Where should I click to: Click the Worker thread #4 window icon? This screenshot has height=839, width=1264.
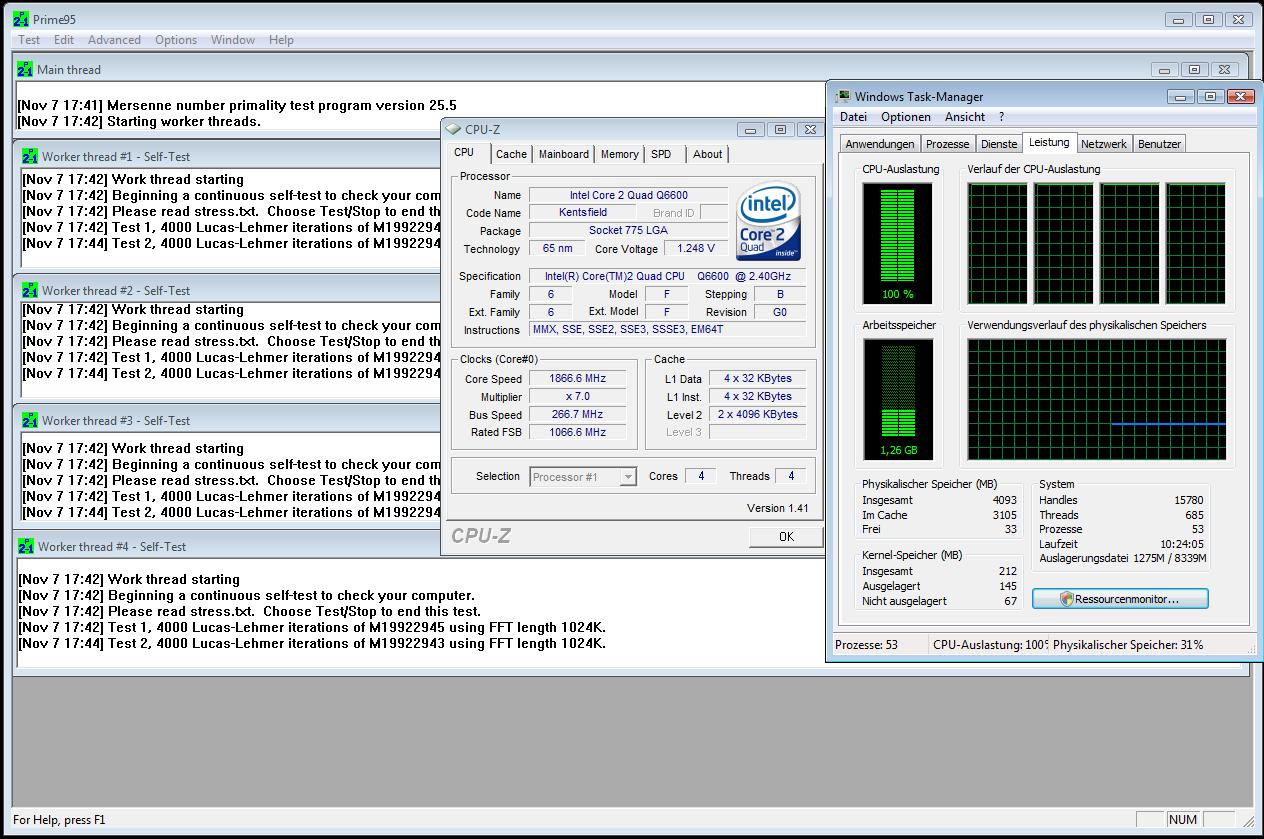tap(26, 547)
